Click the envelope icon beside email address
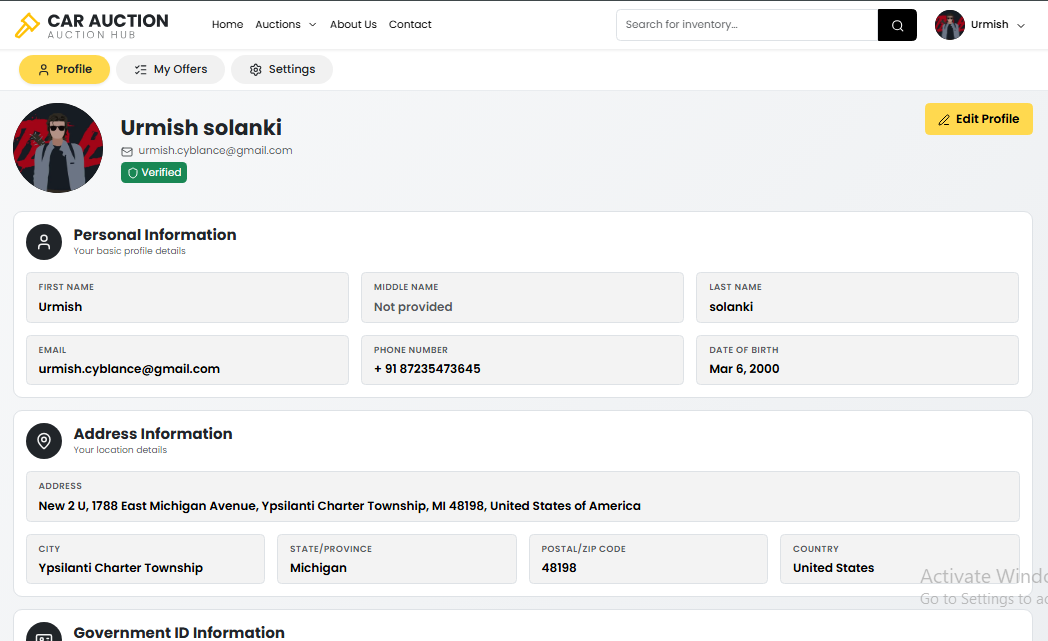This screenshot has height=641, width=1048. (127, 151)
